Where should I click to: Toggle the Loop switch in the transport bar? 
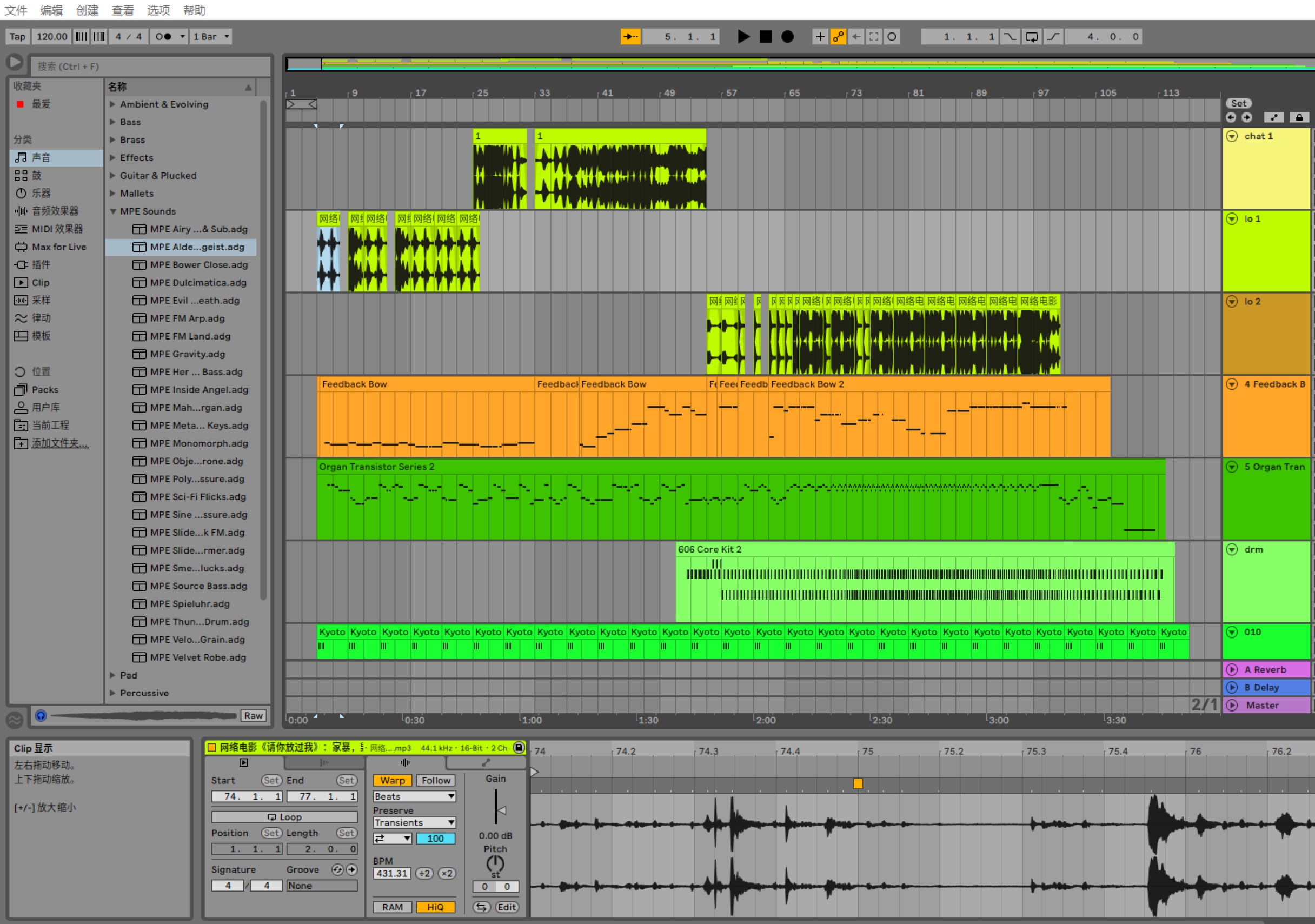pyautogui.click(x=1032, y=37)
